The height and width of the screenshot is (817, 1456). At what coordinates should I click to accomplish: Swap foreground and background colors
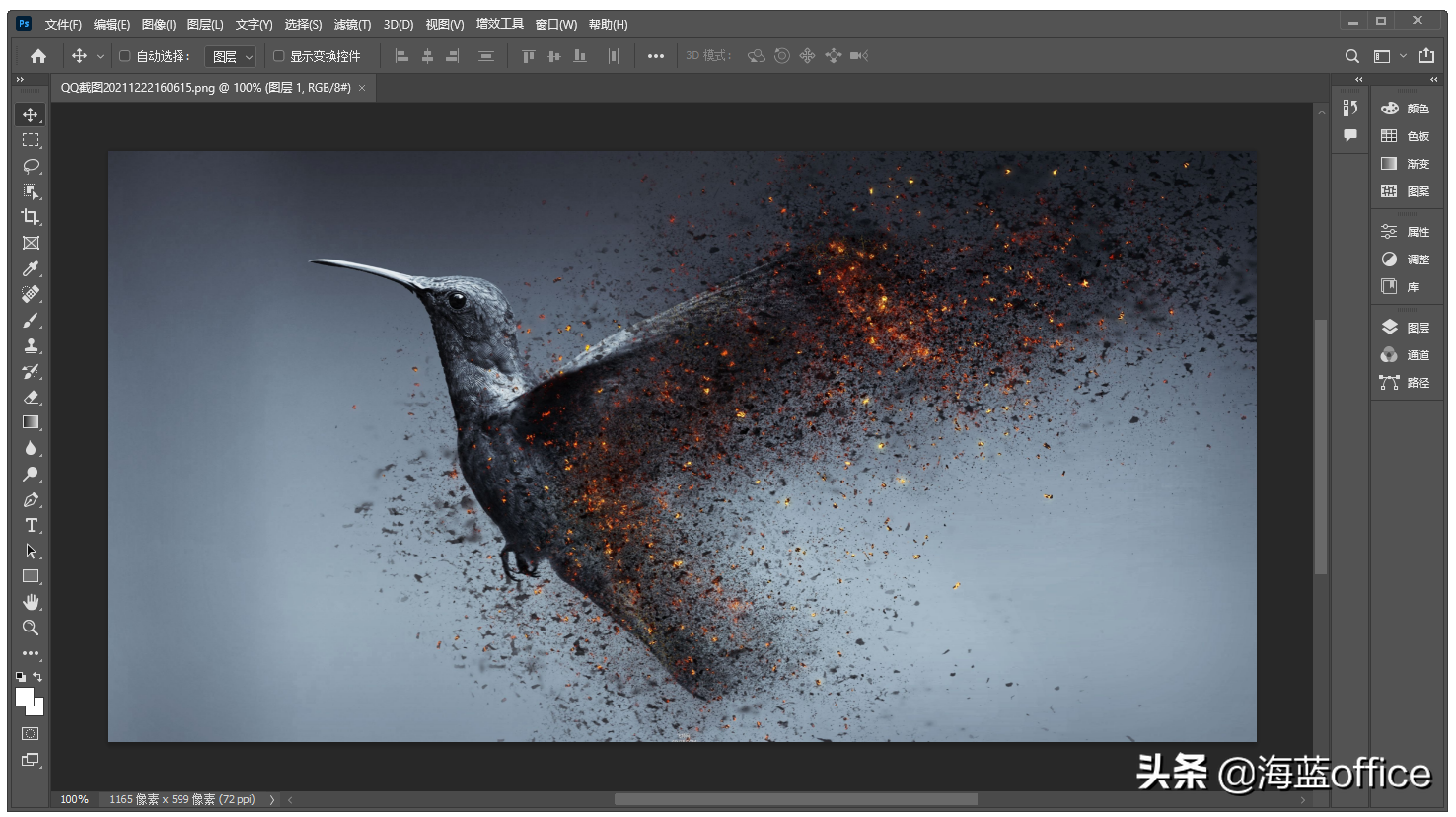(37, 677)
